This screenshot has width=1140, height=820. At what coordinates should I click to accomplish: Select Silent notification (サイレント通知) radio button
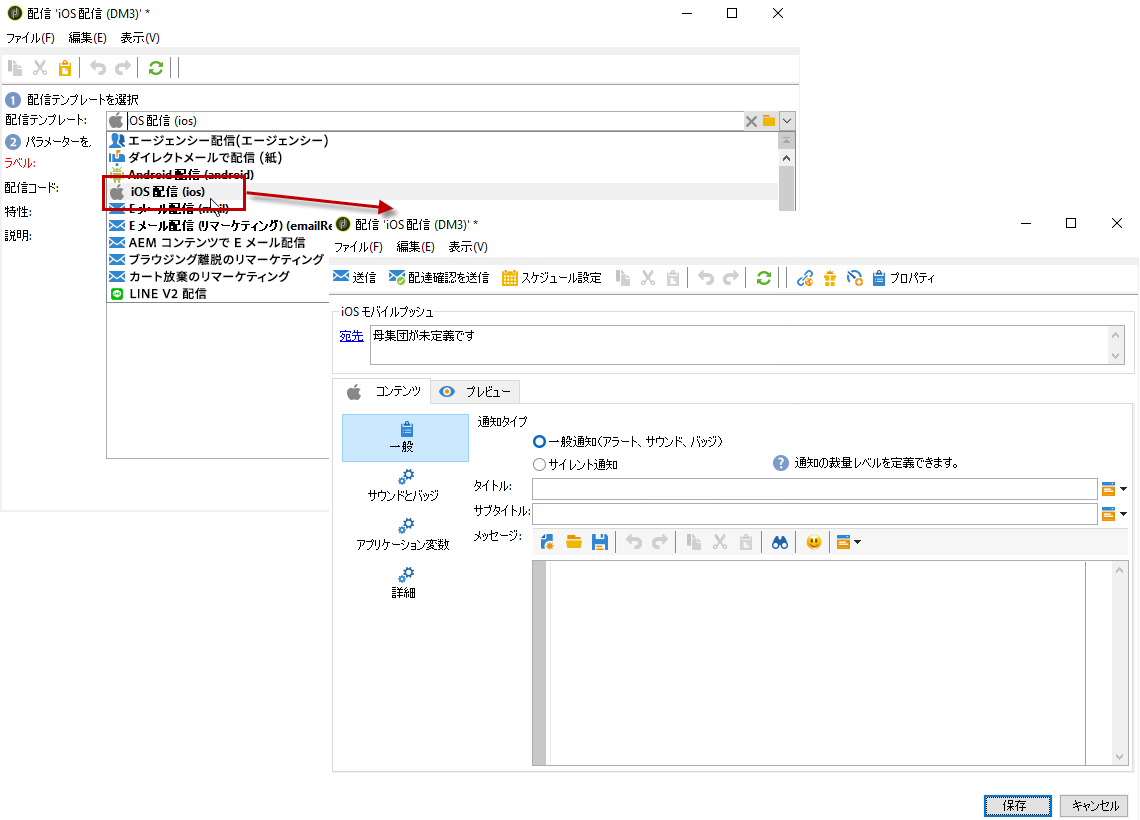(539, 464)
